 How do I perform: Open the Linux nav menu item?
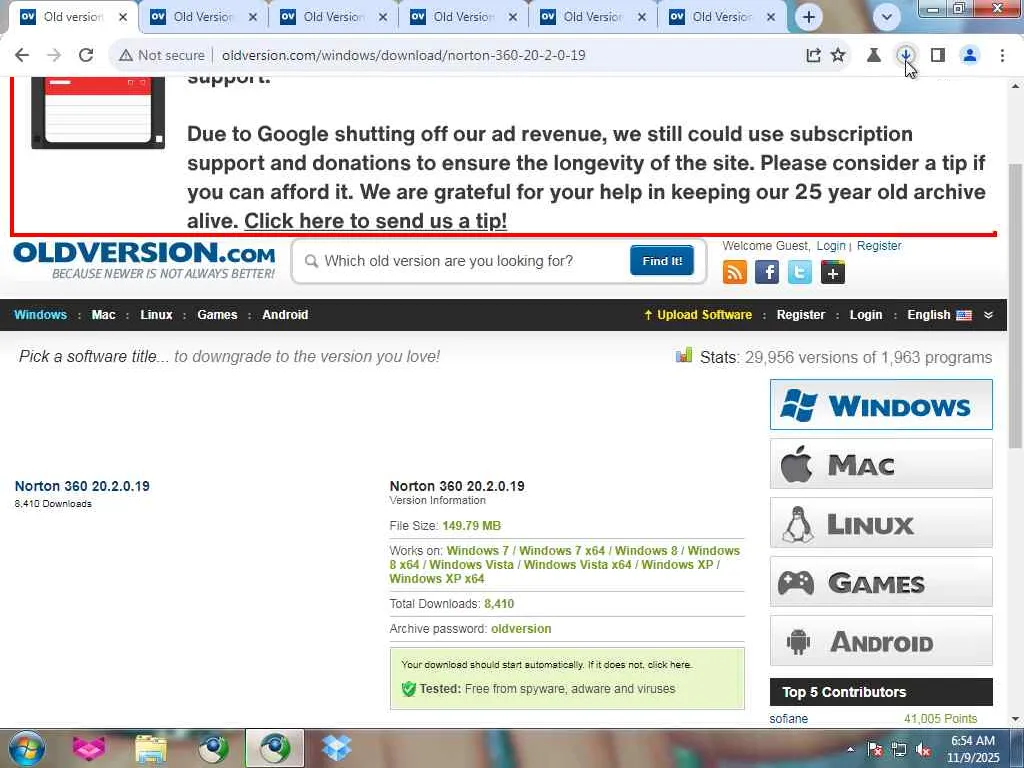[x=156, y=315]
